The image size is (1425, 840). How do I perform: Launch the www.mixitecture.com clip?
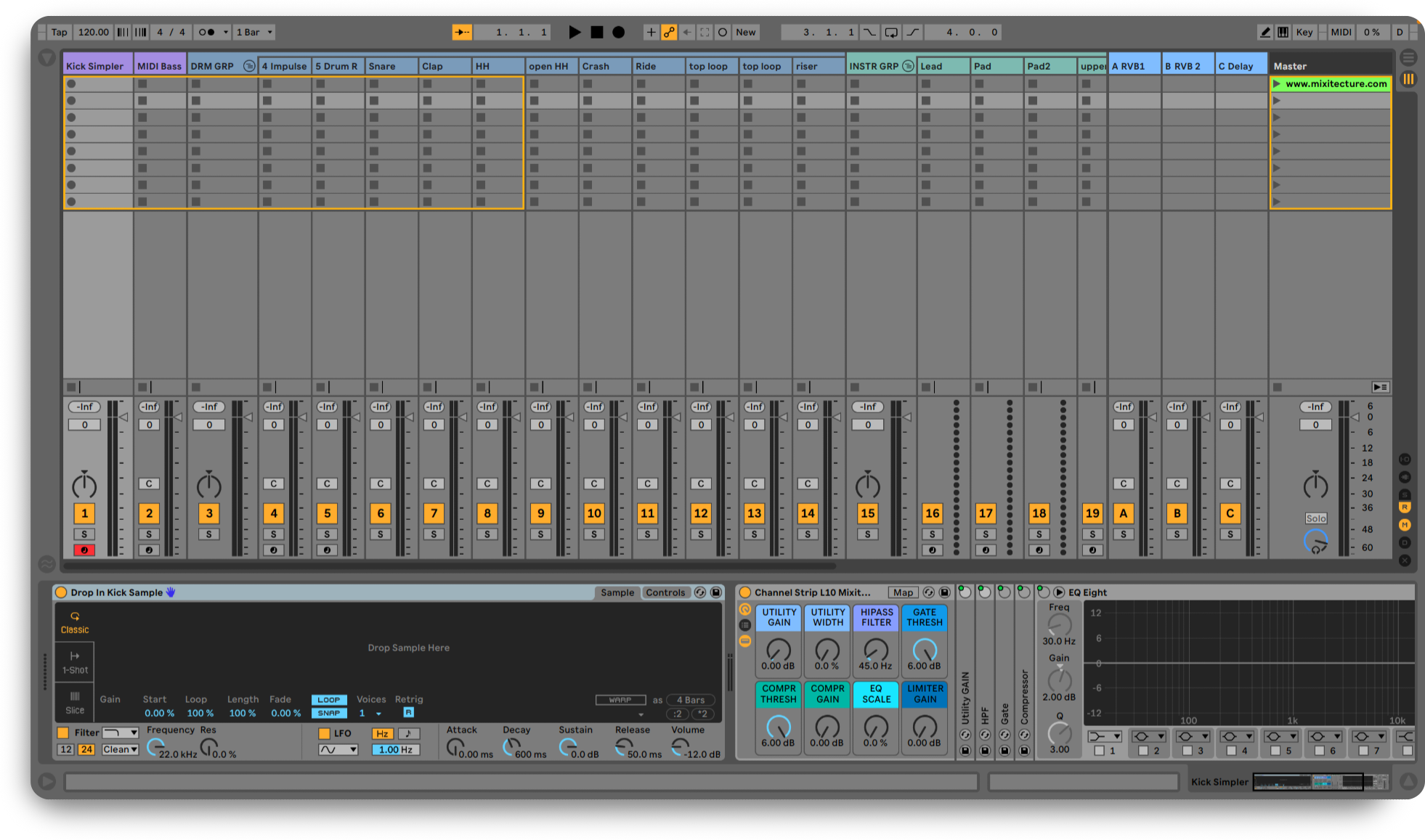pyautogui.click(x=1278, y=83)
